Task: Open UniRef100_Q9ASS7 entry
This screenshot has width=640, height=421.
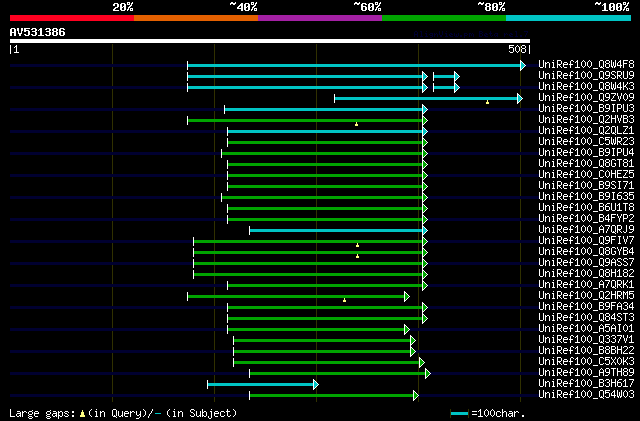Action: [586, 263]
